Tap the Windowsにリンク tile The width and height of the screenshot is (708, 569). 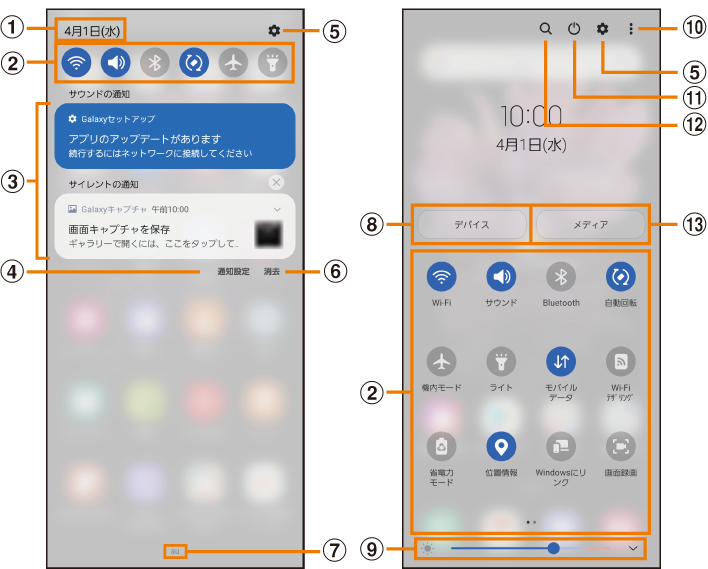point(561,446)
